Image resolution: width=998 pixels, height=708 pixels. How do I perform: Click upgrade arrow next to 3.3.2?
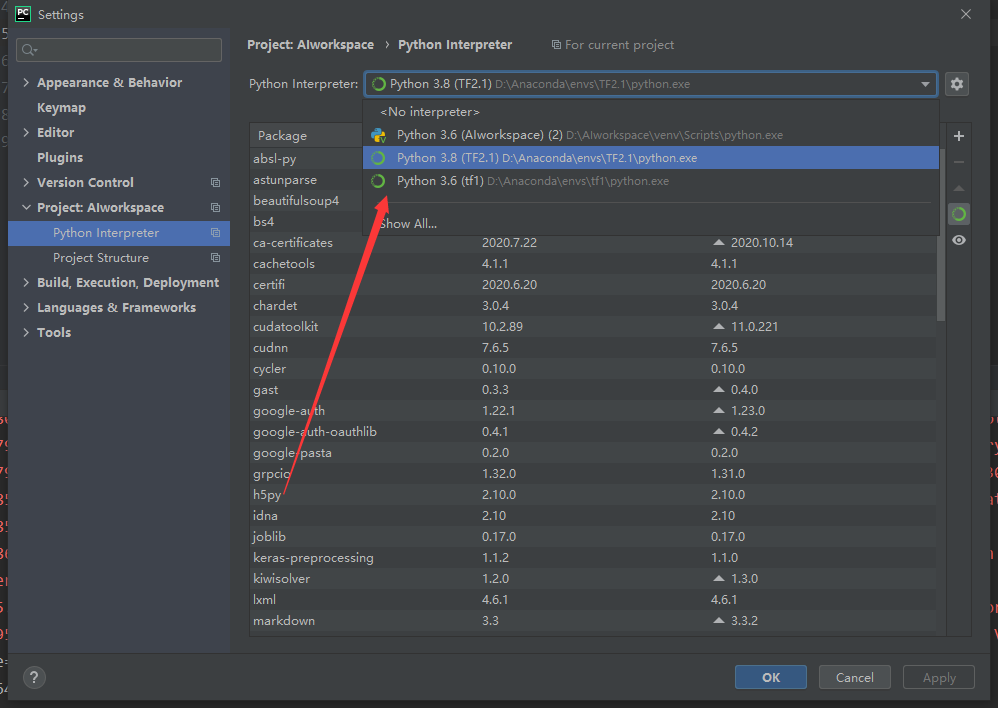click(x=719, y=621)
